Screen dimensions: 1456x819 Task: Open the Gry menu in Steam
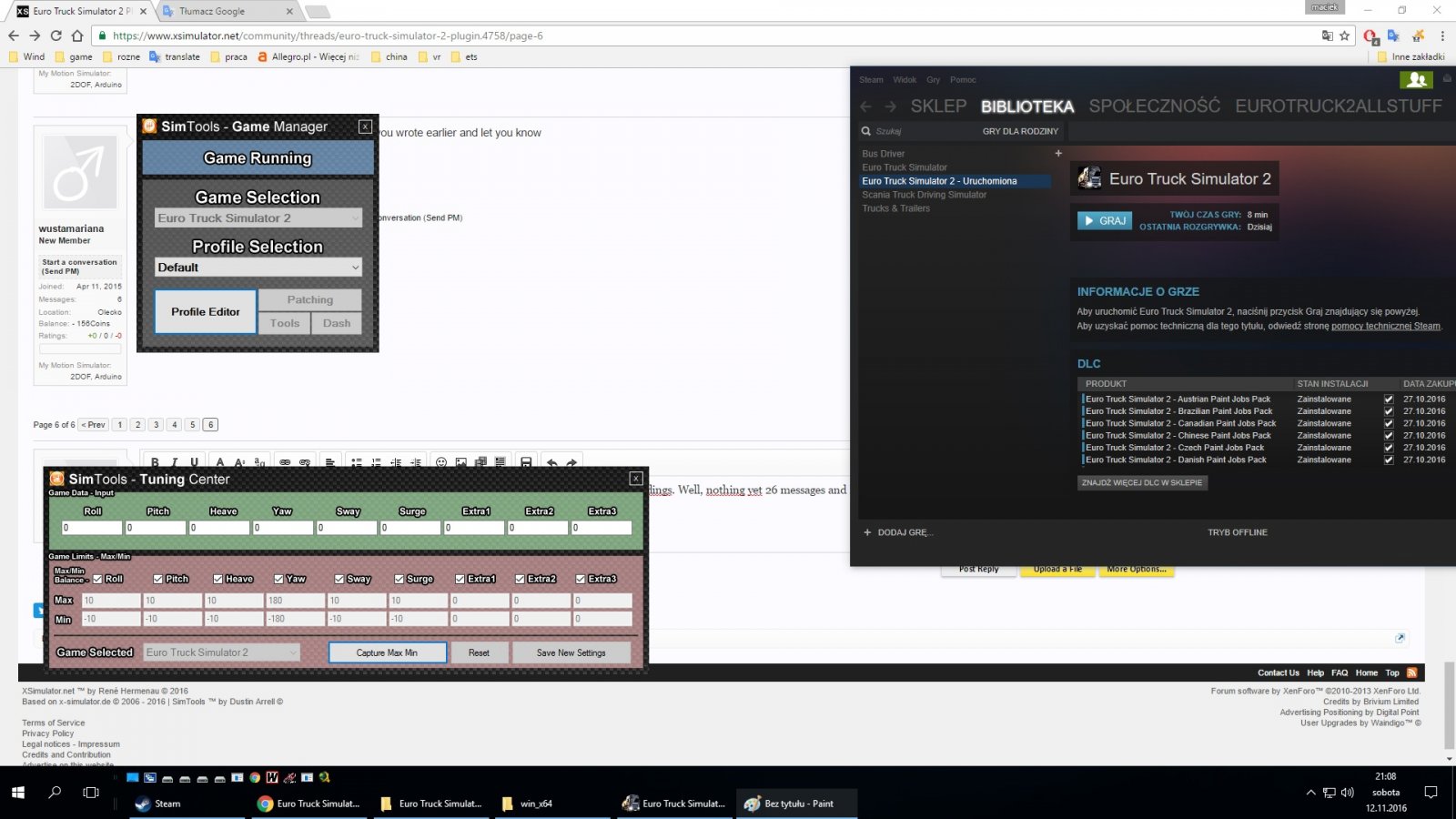pos(934,80)
